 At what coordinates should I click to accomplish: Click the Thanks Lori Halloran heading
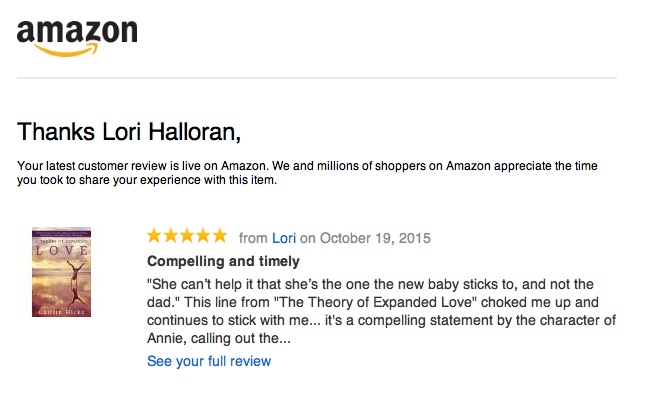[x=129, y=132]
